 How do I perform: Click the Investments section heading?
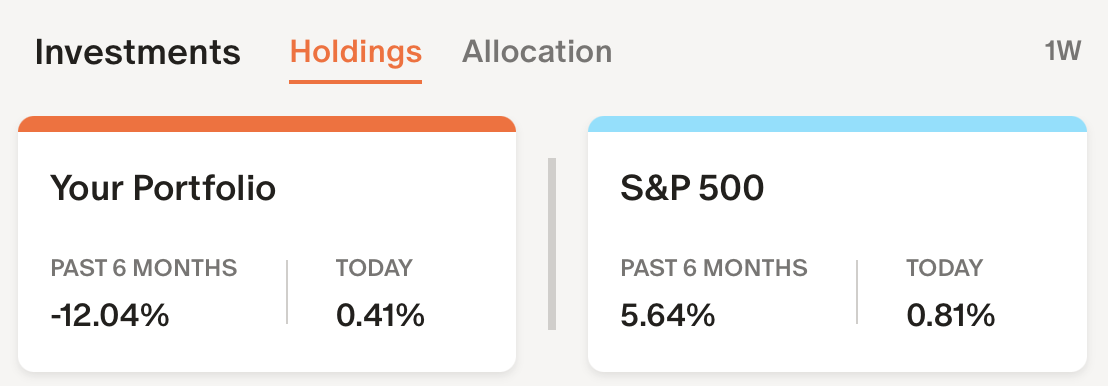[x=138, y=52]
